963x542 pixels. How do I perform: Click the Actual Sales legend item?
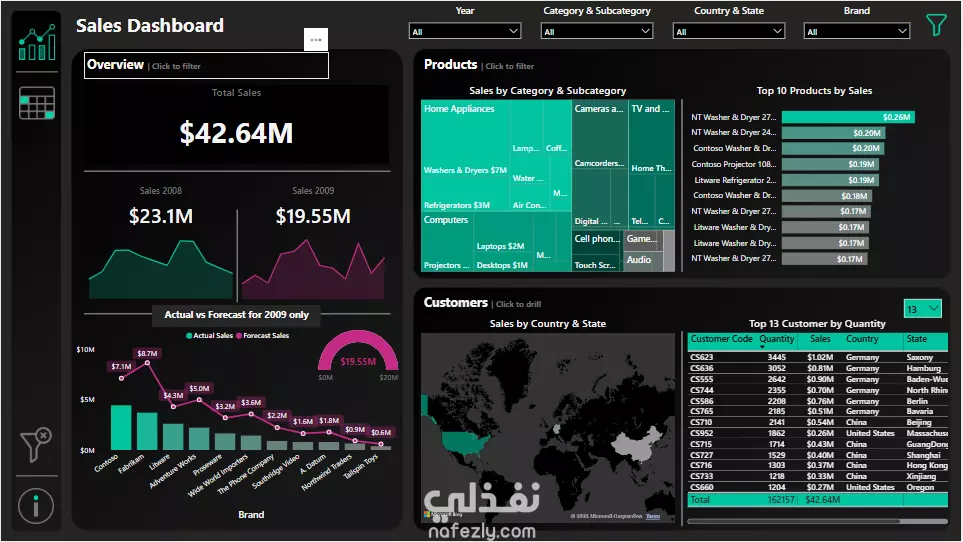[209, 336]
